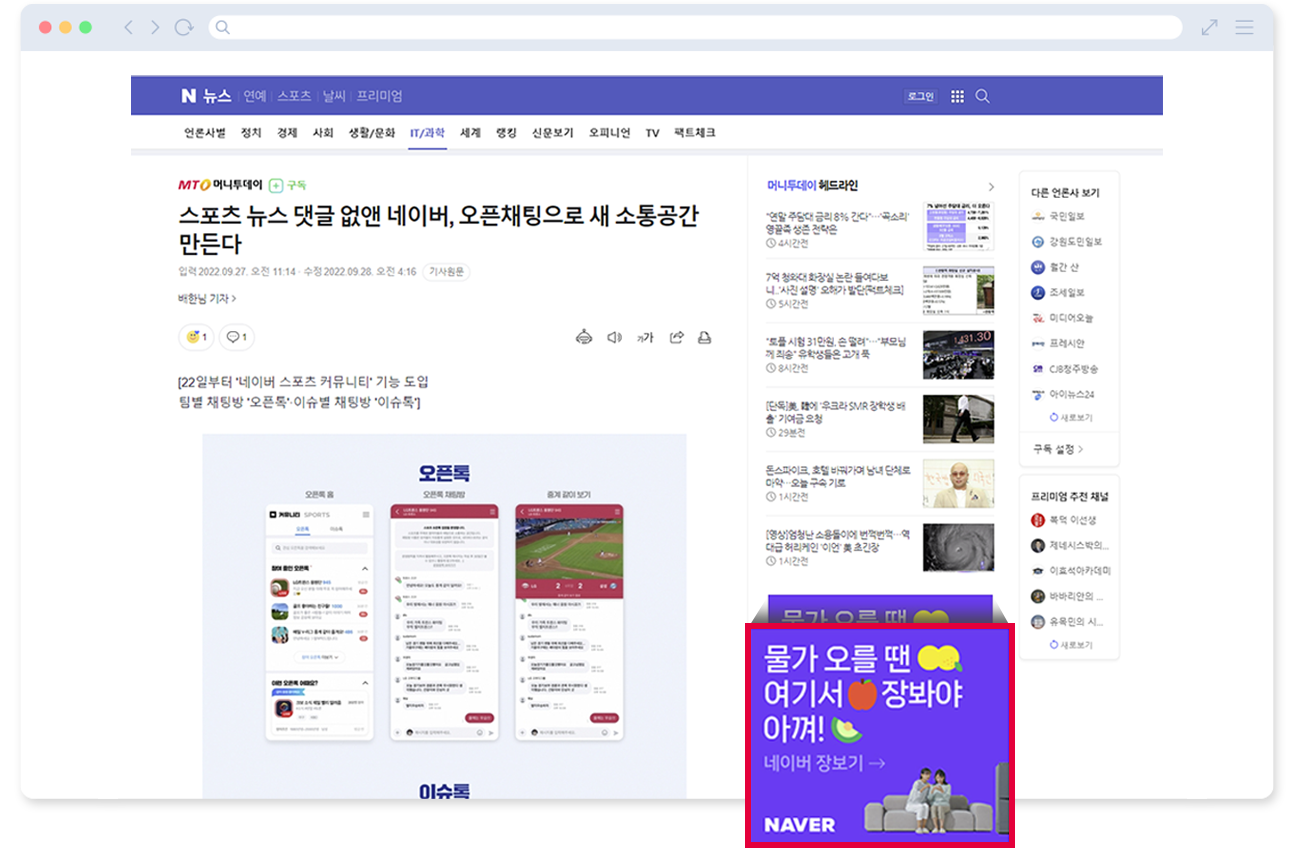
Task: Click the article print icon
Action: pos(704,338)
